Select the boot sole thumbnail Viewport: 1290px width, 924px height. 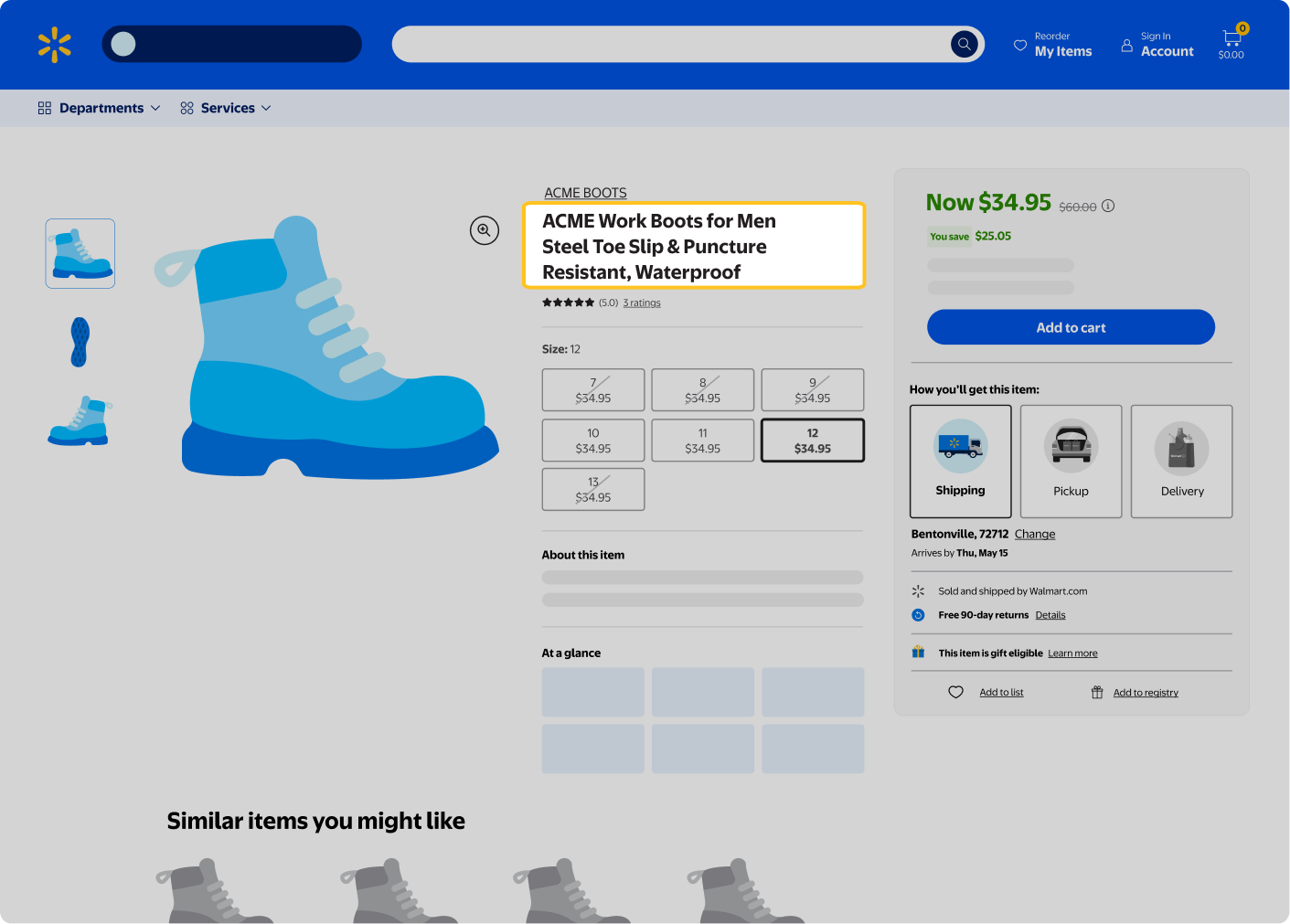[80, 342]
